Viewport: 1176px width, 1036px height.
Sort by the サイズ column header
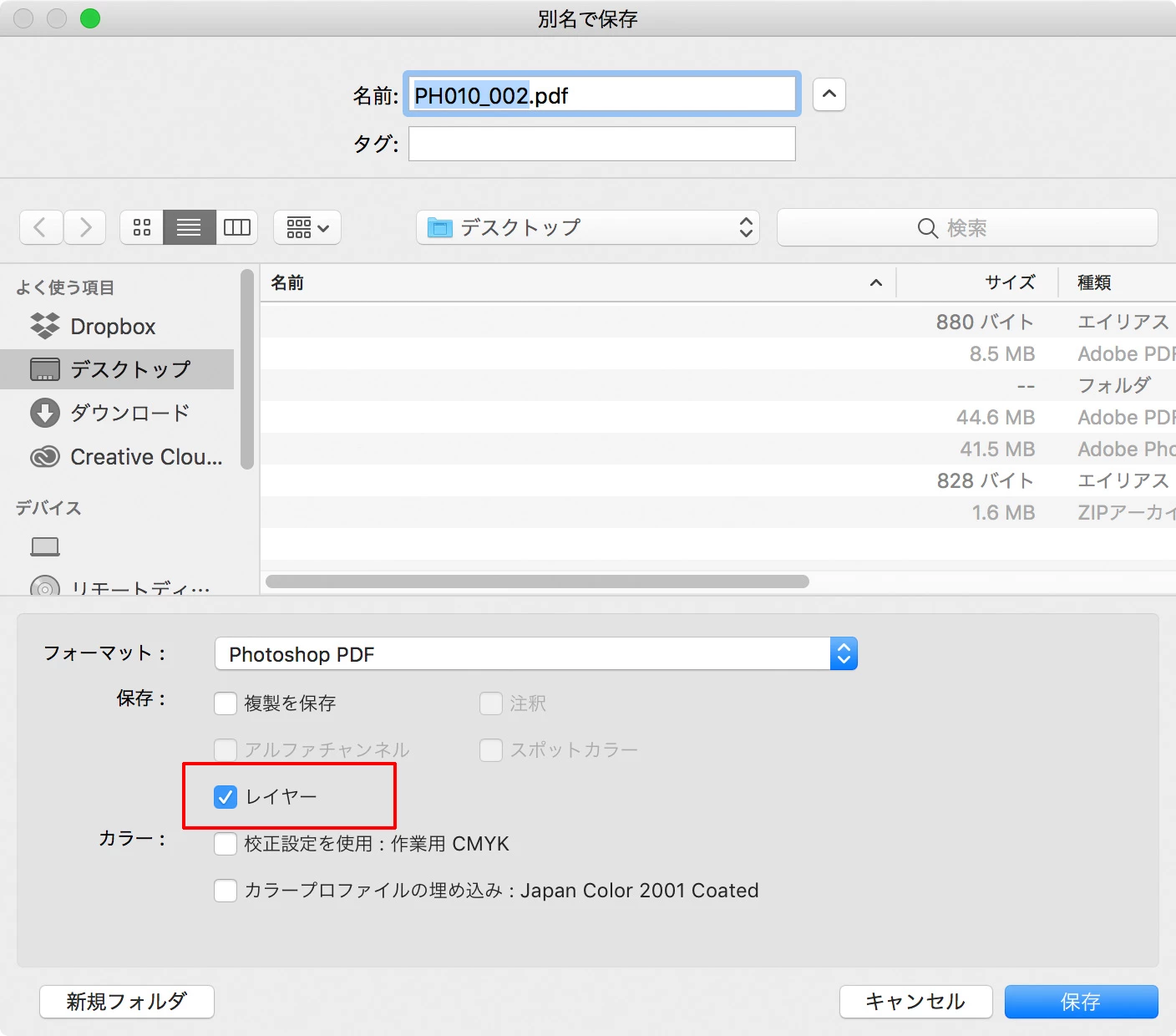[977, 283]
